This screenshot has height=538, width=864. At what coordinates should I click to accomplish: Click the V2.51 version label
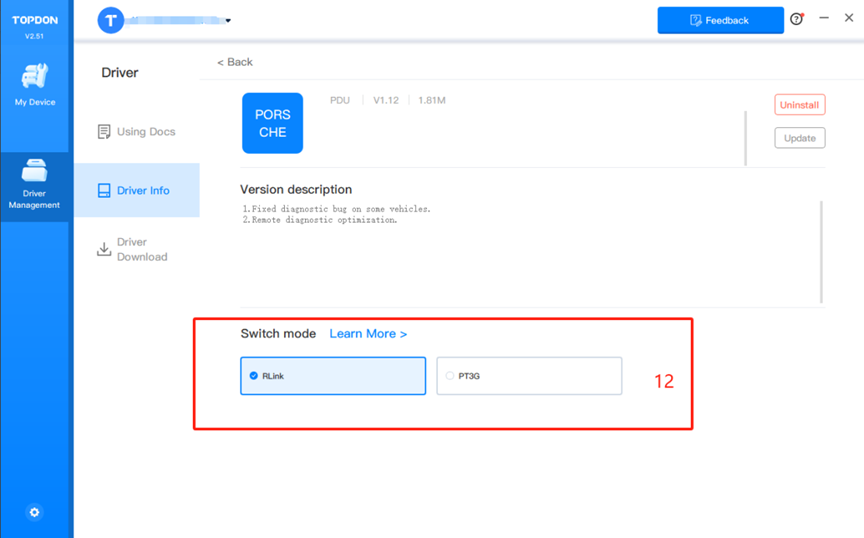(34, 36)
